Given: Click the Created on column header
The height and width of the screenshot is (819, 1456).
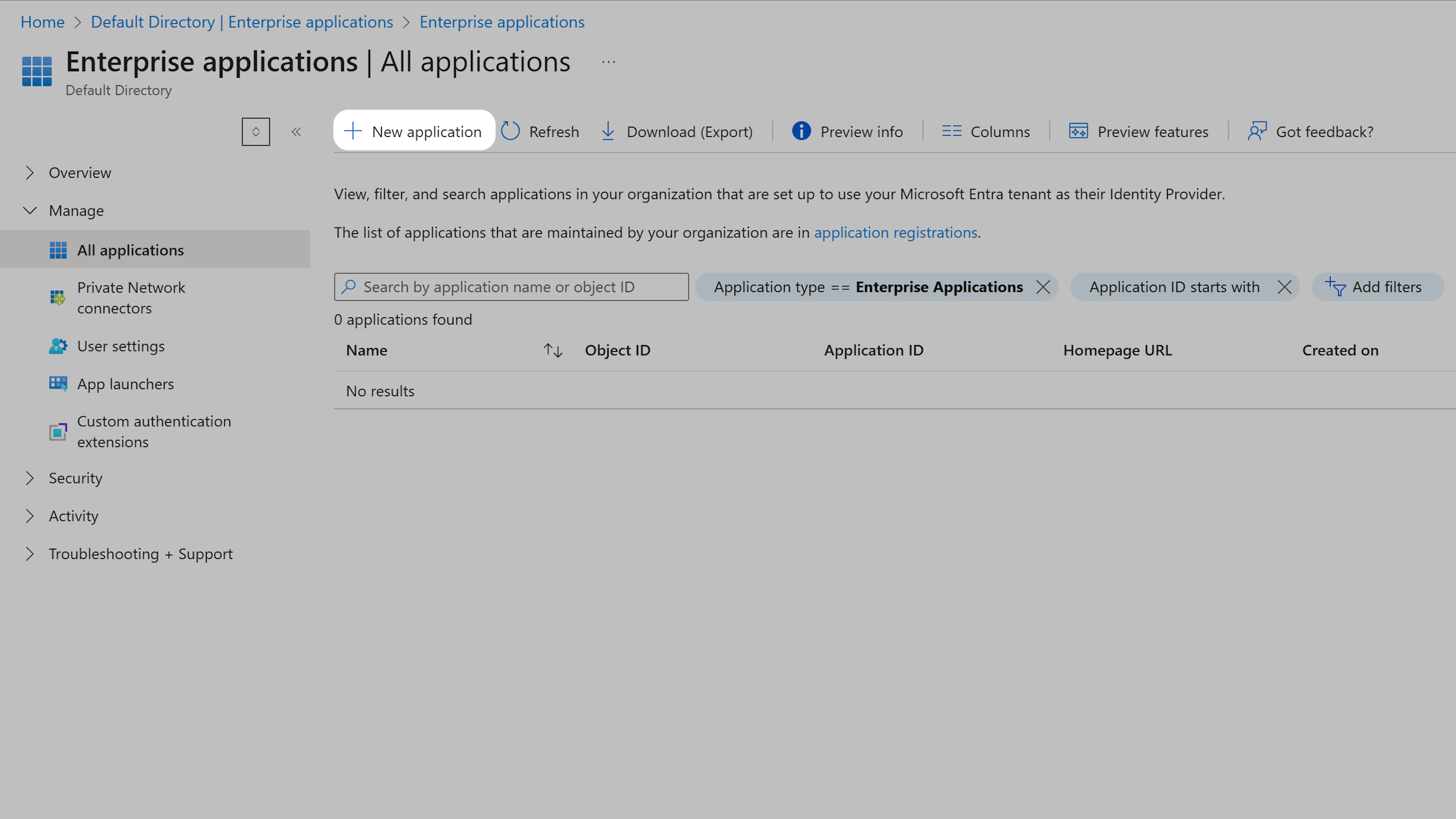Looking at the screenshot, I should pyautogui.click(x=1340, y=350).
